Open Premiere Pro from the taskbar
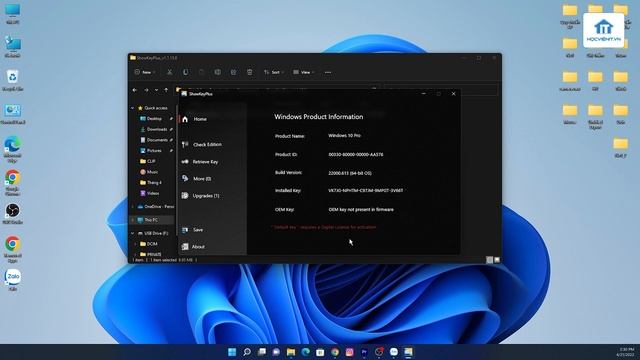 [364, 352]
